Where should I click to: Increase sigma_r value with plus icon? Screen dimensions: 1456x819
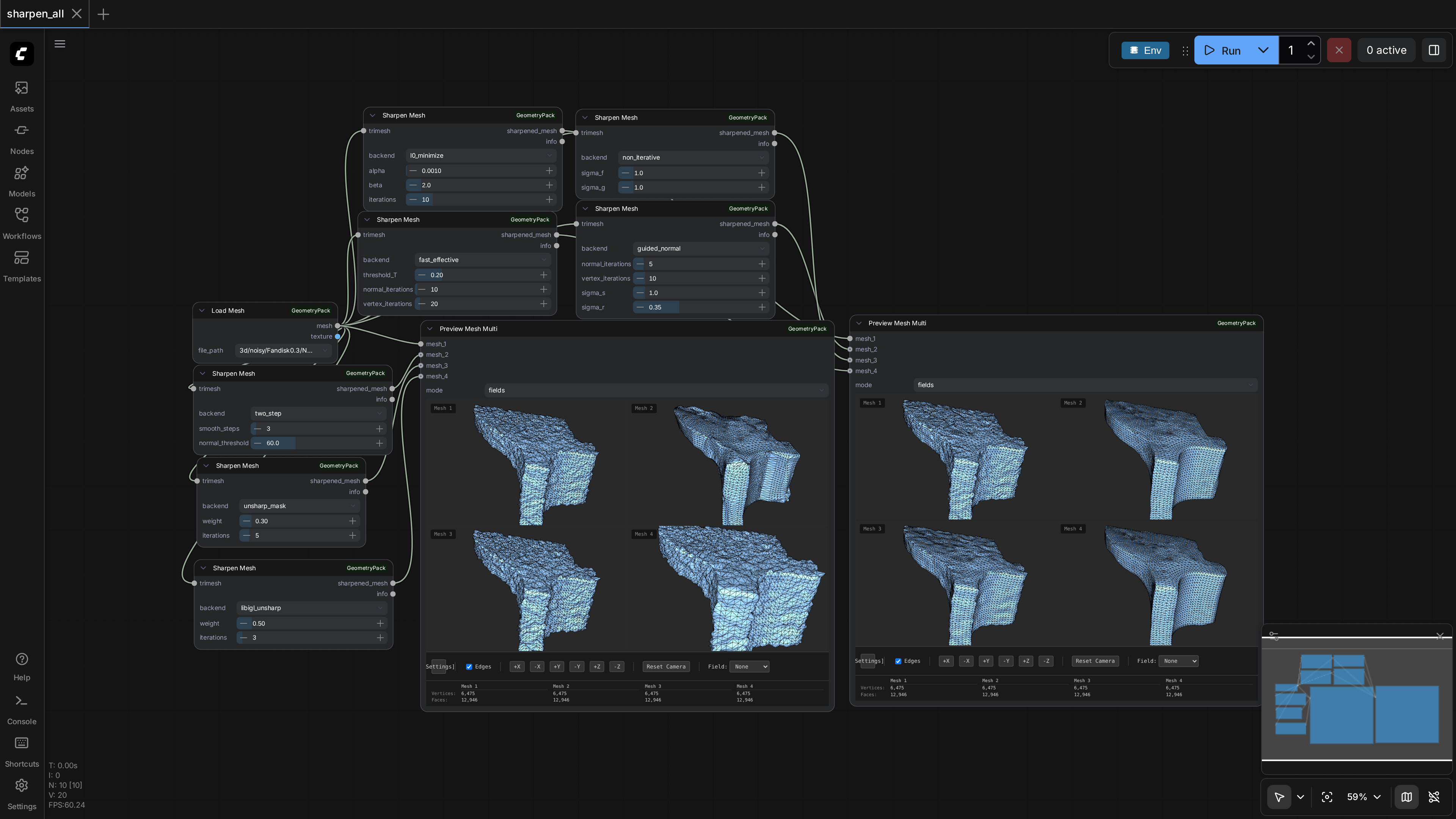click(x=762, y=307)
